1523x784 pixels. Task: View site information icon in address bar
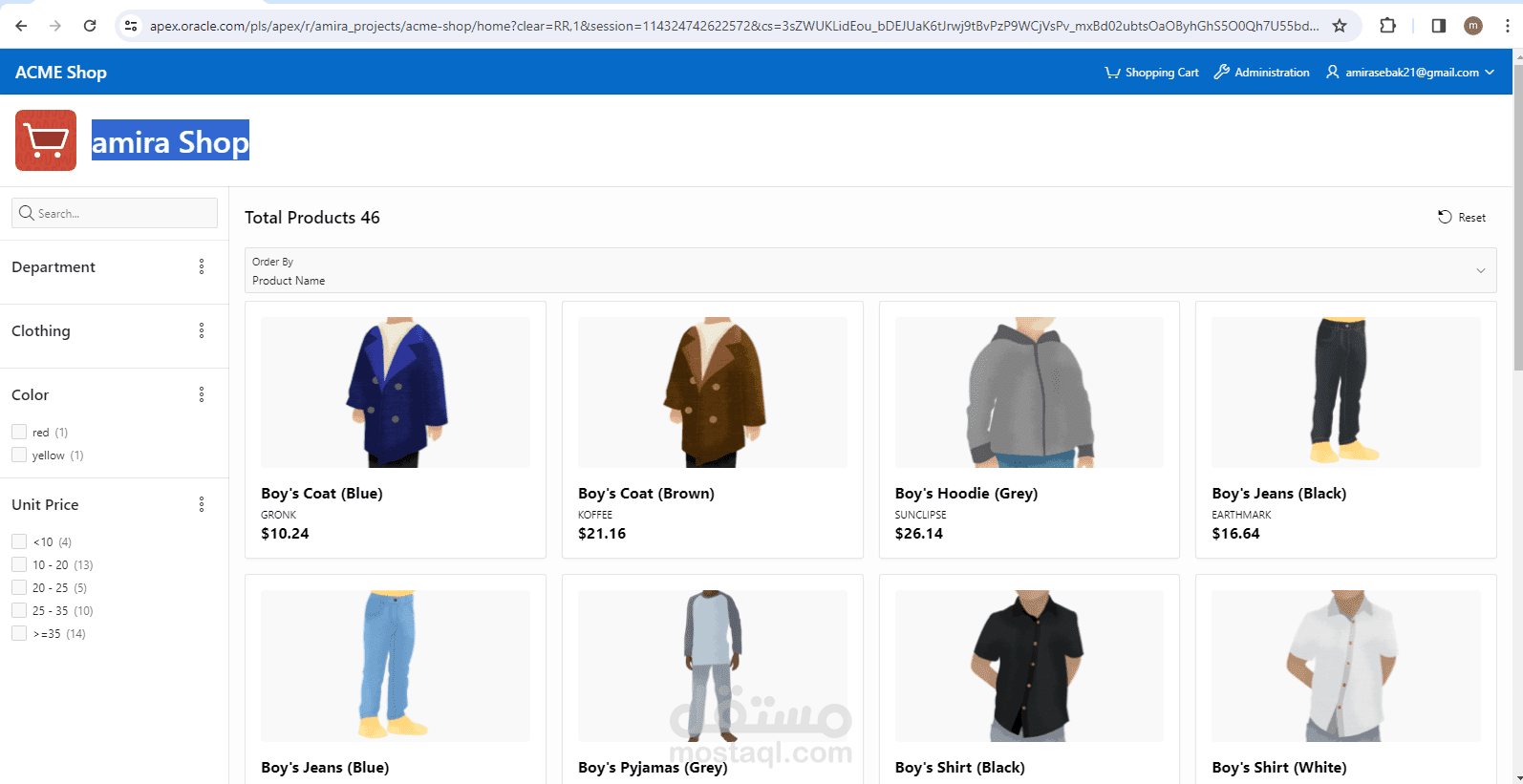131,26
